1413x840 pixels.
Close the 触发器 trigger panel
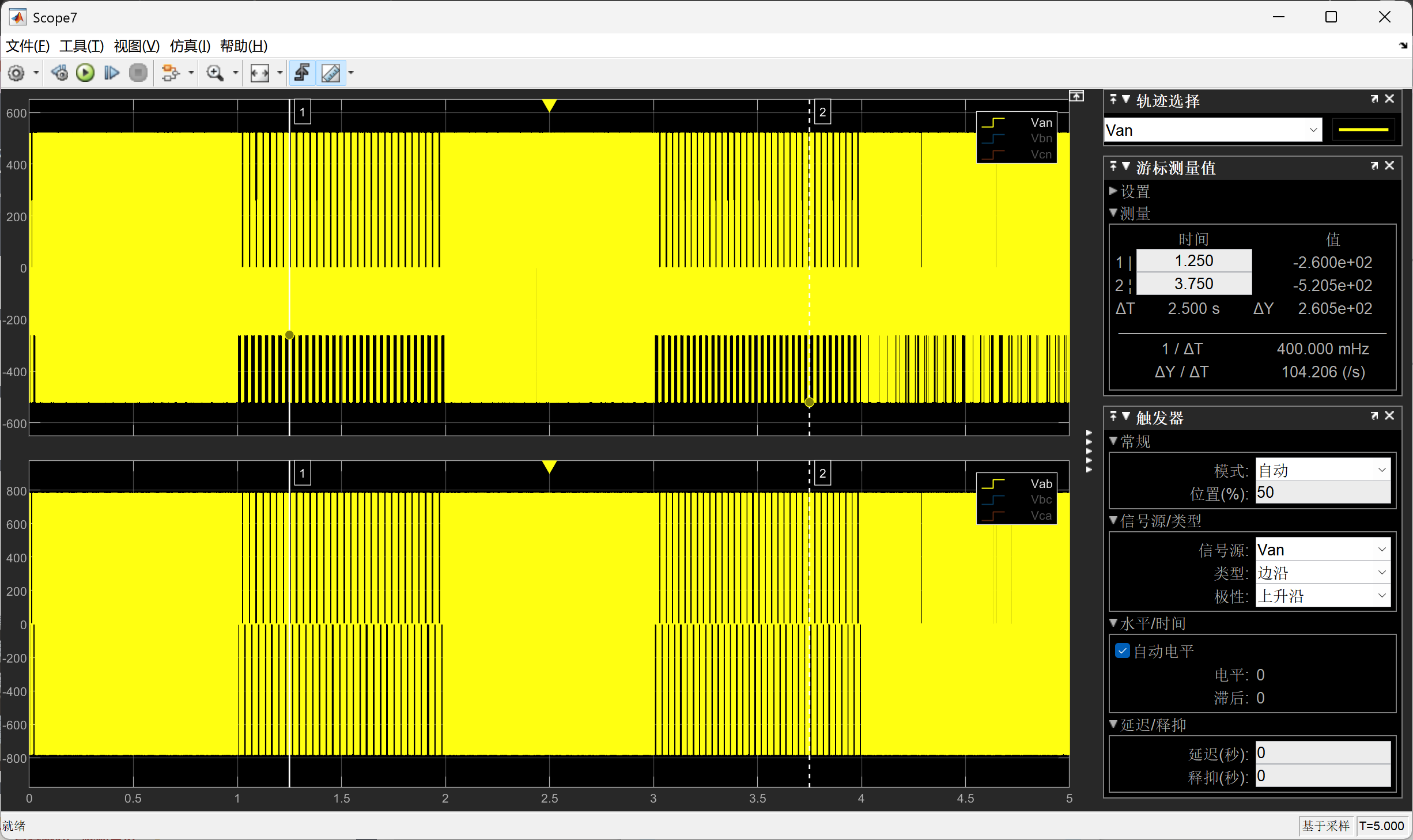[1389, 416]
